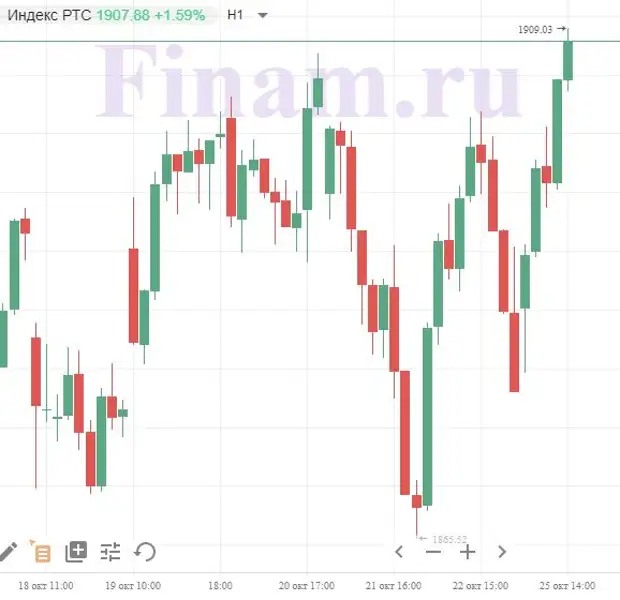
Task: Zoom in with plus button
Action: click(x=467, y=551)
